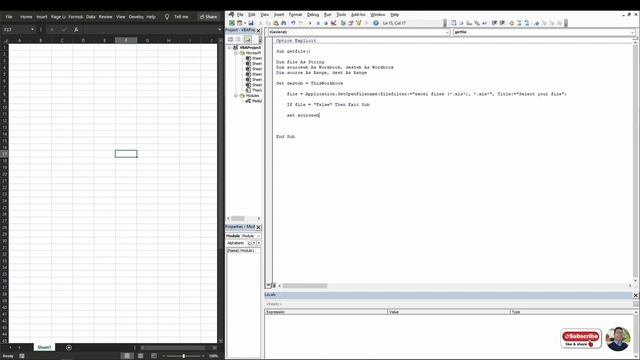Screen dimensions: 640x360
Task: Collapse the Microsoft Excel Objects folder
Action: tap(236, 53)
